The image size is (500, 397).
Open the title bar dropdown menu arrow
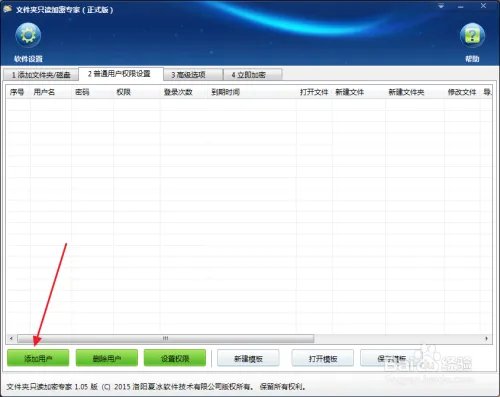point(441,6)
